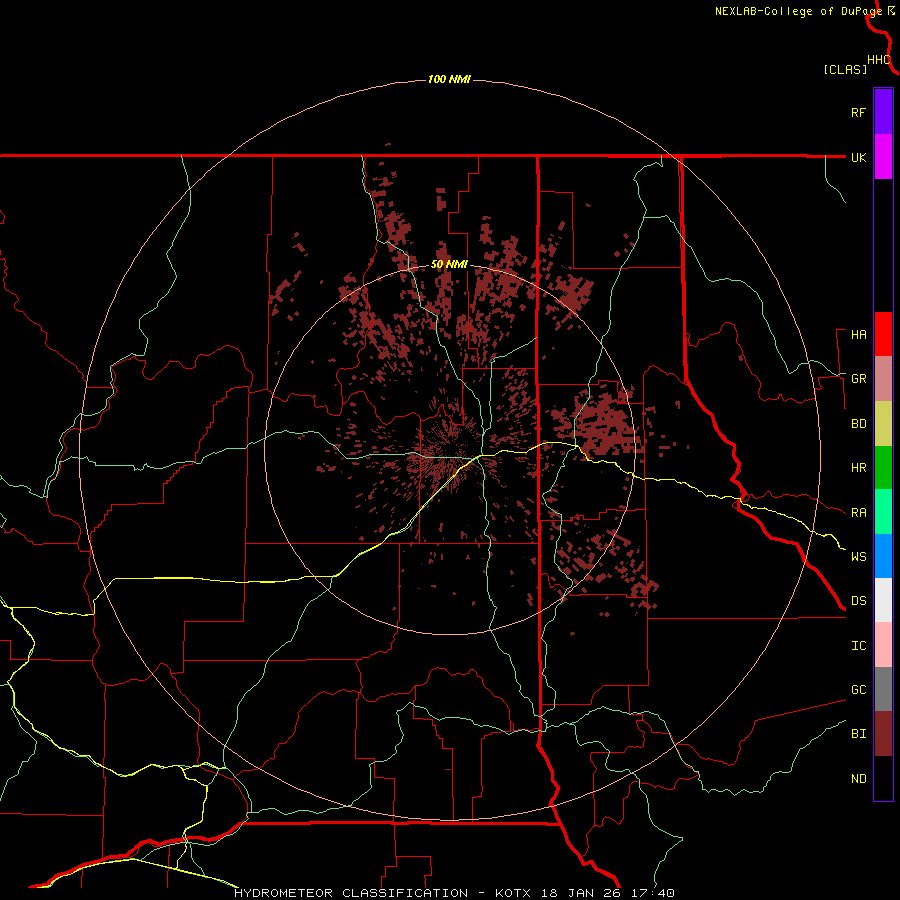
Task: Click the ND legend label text
Action: tap(859, 779)
